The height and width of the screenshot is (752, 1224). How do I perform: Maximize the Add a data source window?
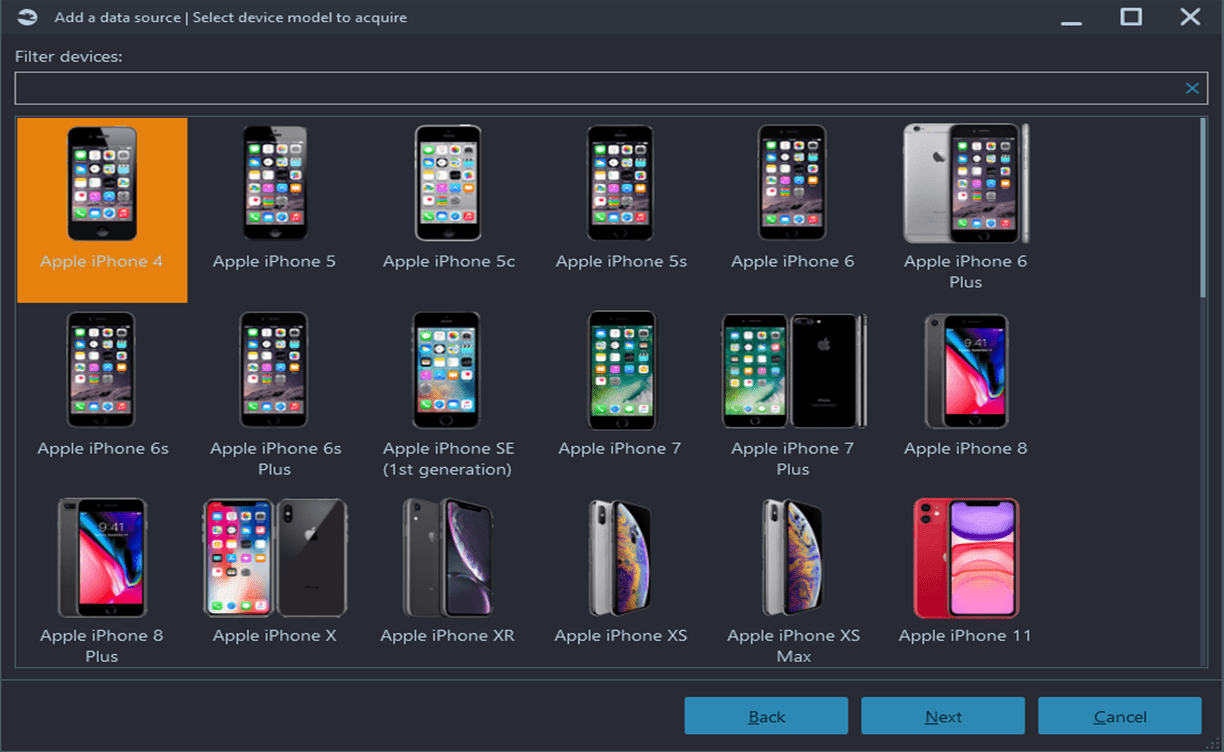[x=1131, y=17]
